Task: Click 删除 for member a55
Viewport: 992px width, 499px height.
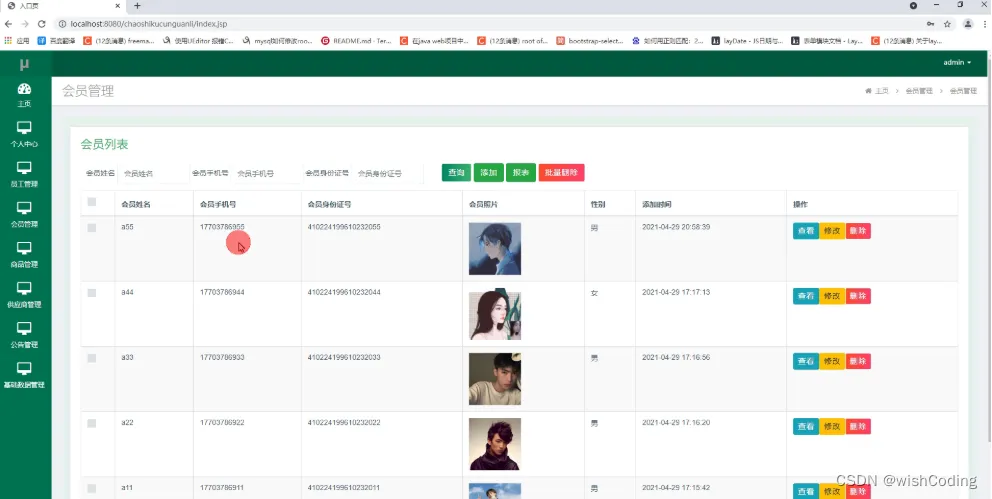Action: click(x=858, y=231)
